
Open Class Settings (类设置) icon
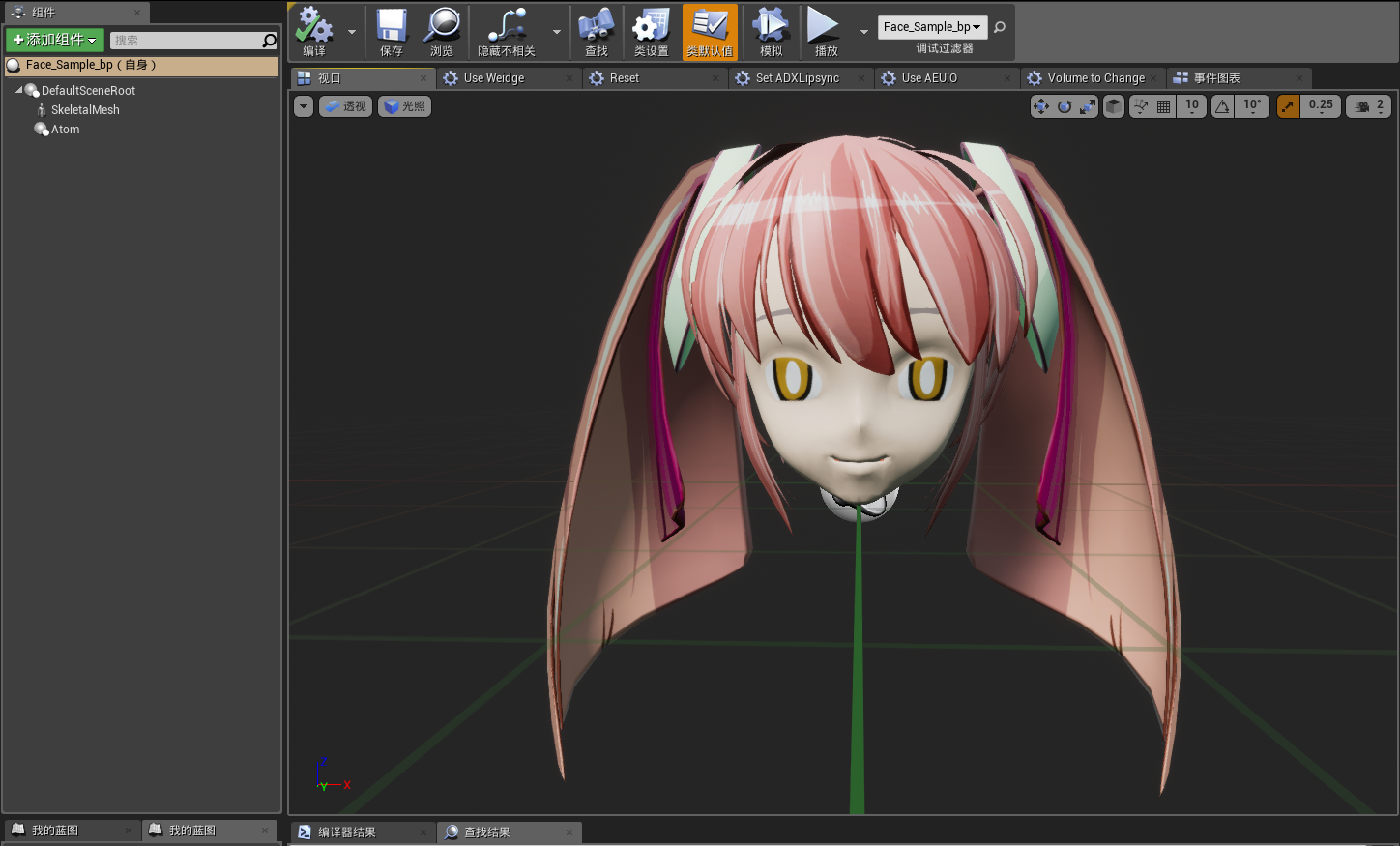tap(651, 31)
